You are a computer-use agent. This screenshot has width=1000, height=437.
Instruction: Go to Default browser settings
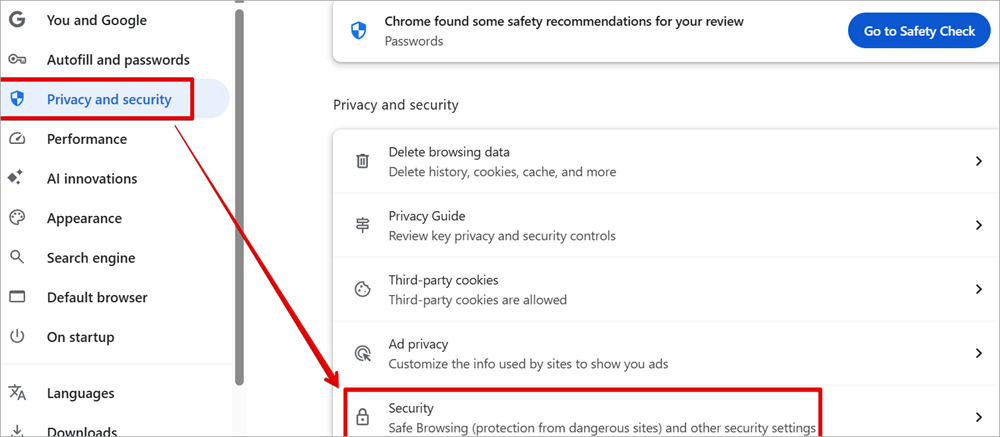97,297
